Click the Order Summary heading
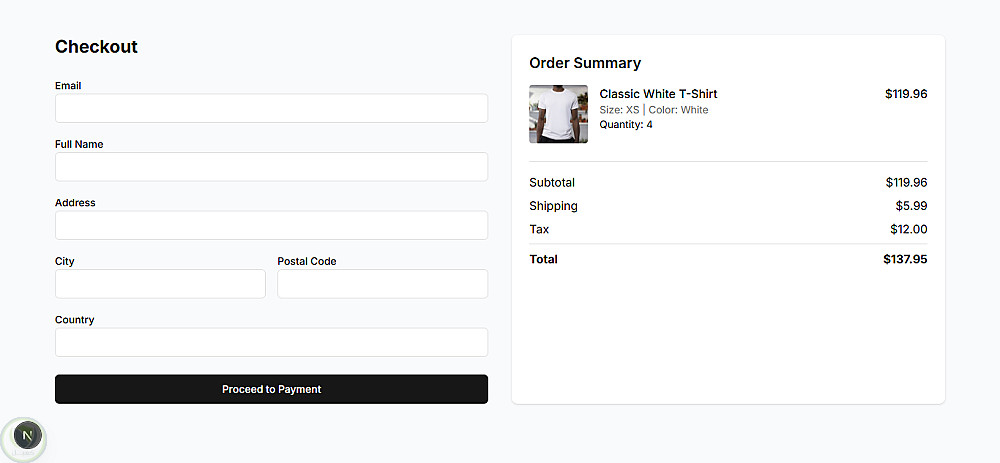The width and height of the screenshot is (1000, 463). pyautogui.click(x=585, y=63)
